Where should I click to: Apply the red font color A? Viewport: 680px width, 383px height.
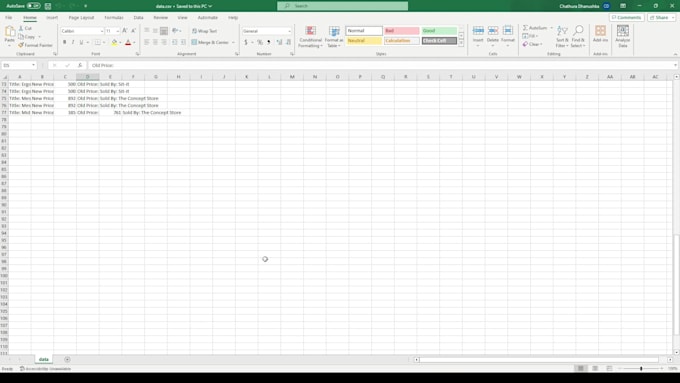(x=128, y=43)
